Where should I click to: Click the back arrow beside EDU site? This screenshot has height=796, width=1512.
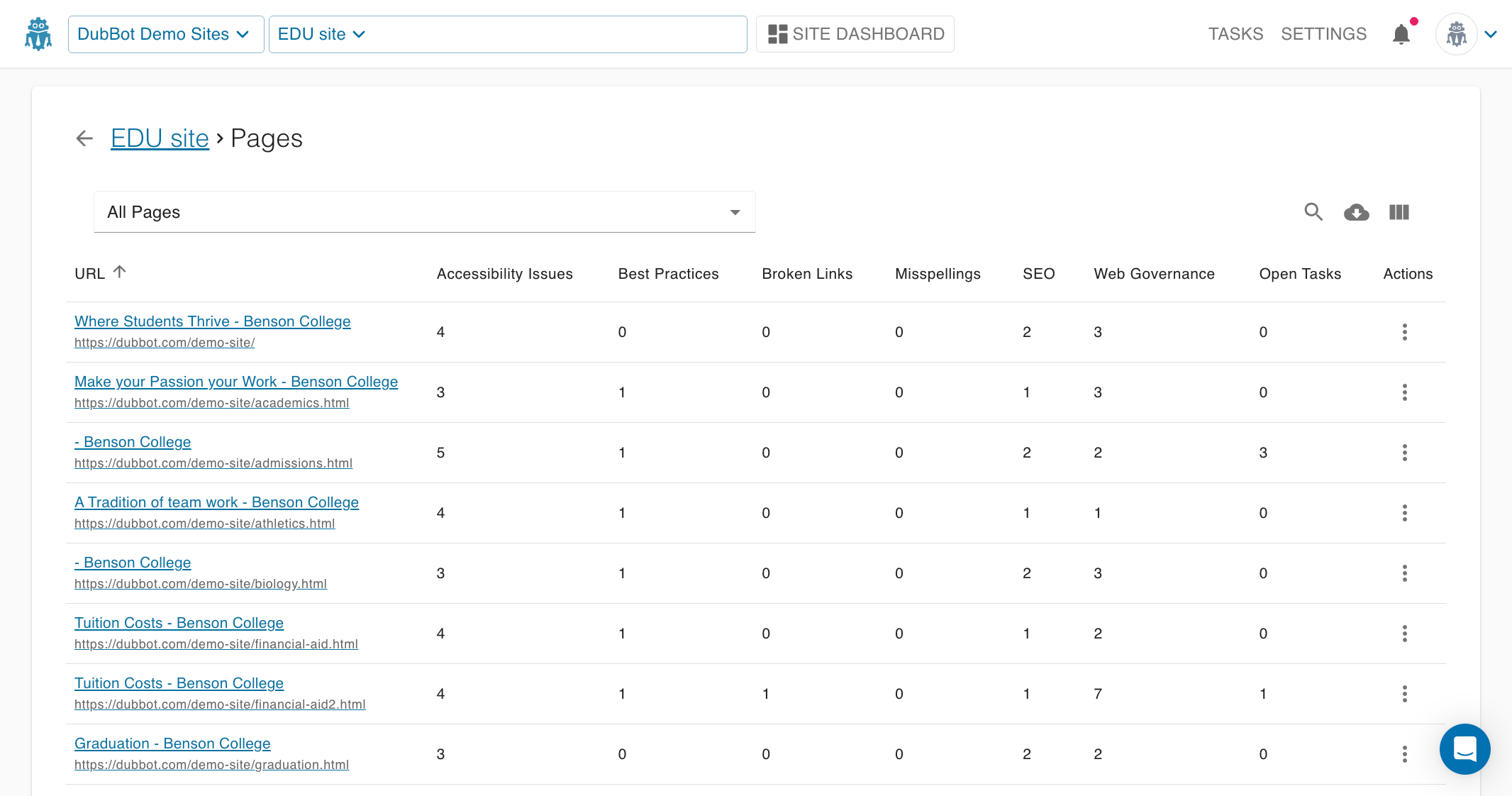pos(84,138)
